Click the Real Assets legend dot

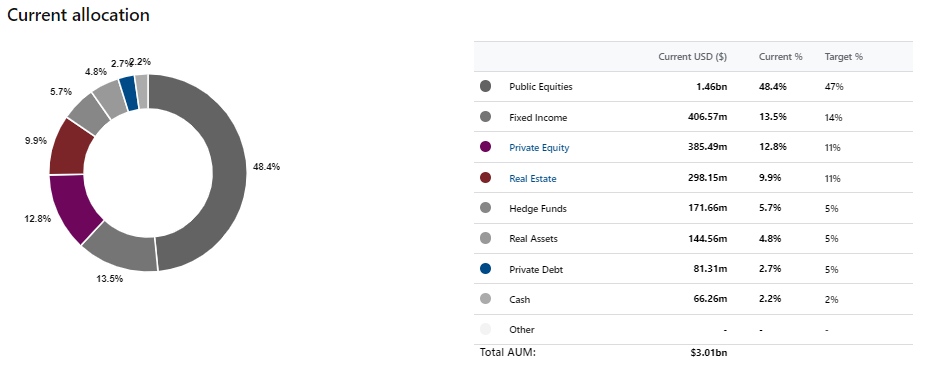(x=485, y=238)
